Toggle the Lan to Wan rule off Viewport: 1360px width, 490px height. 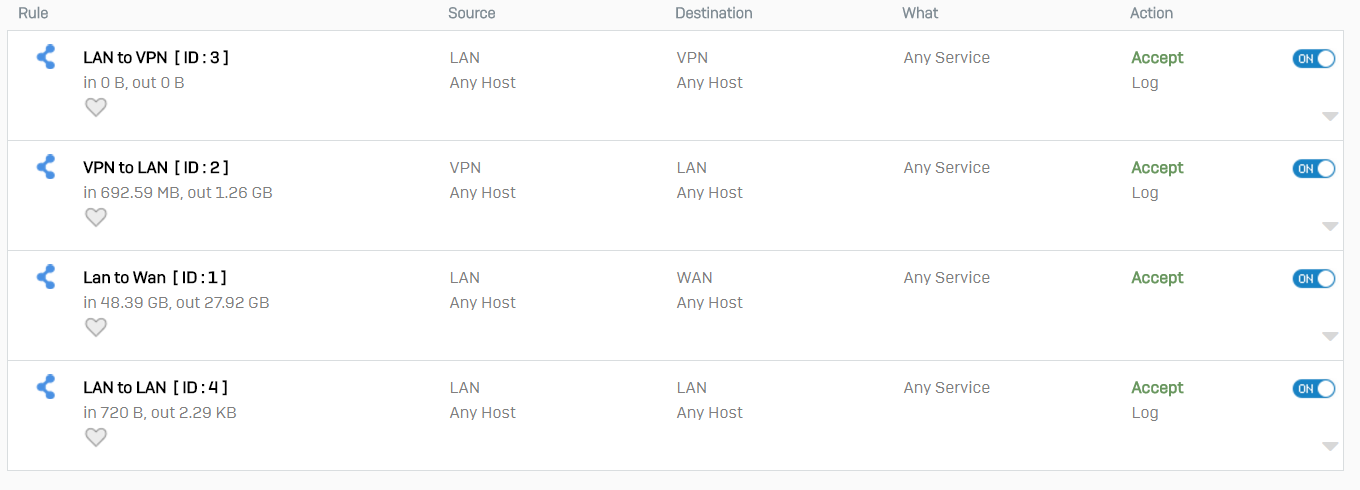(1313, 278)
